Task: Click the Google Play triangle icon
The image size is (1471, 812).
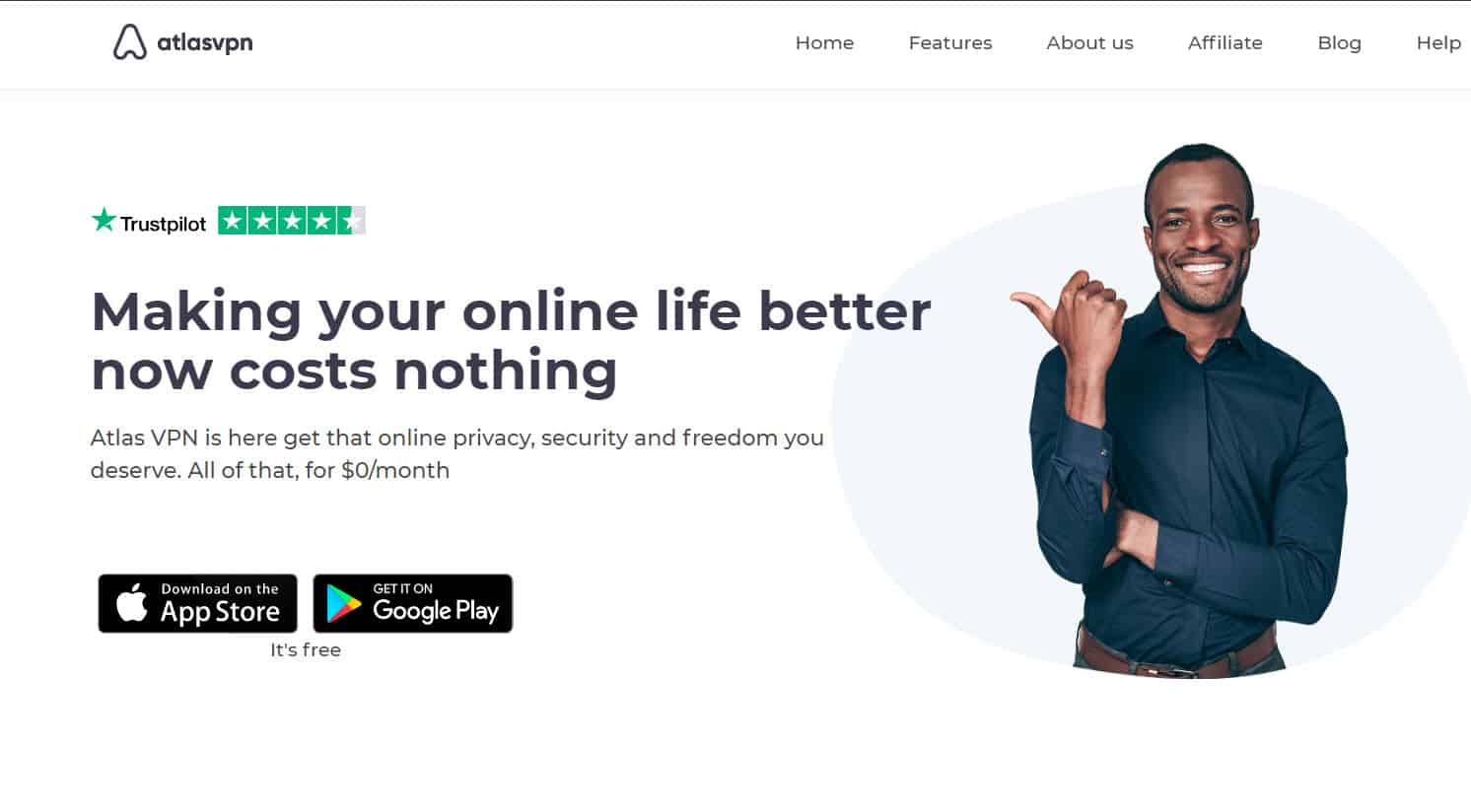Action: [x=343, y=603]
